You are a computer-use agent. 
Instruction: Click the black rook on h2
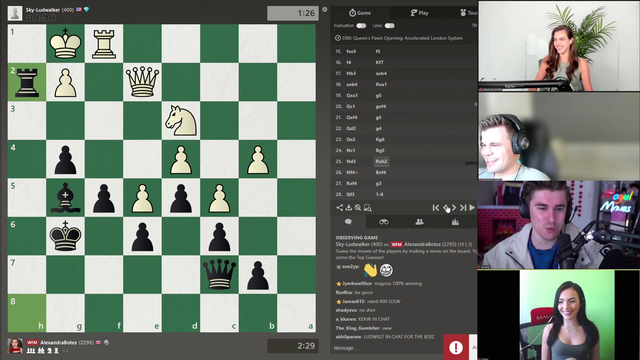[x=27, y=82]
